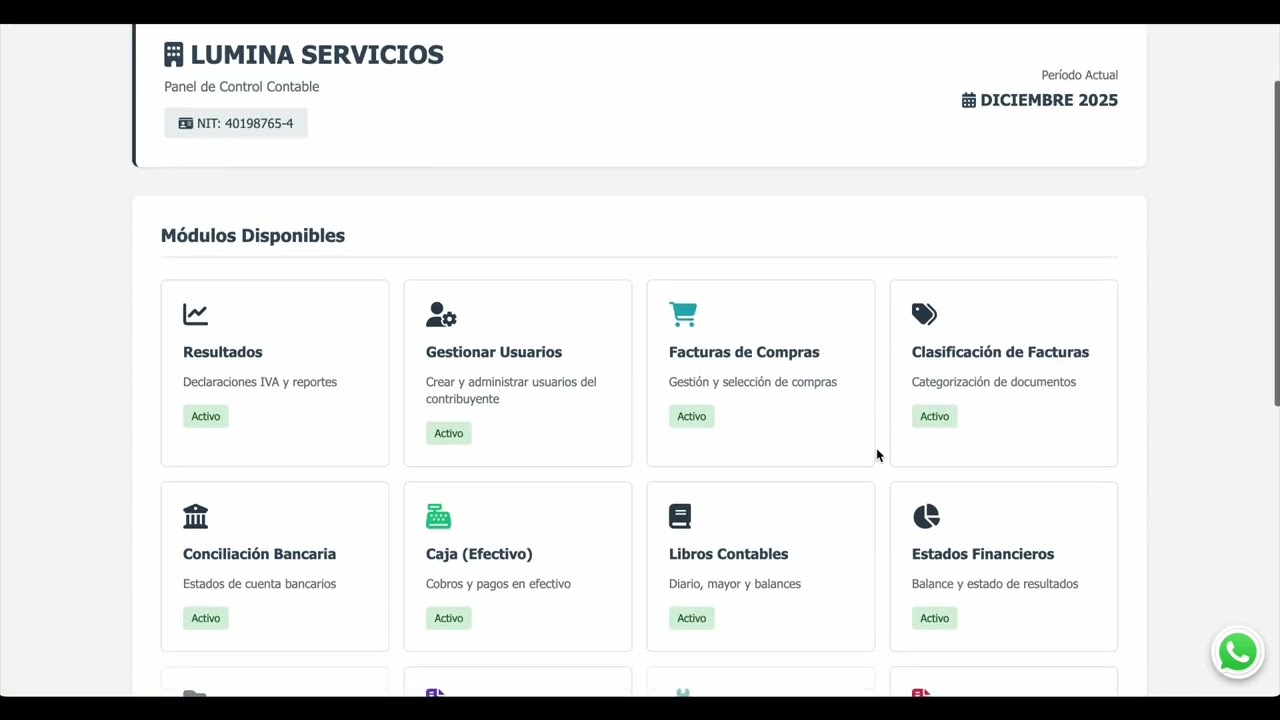Click the Activo badge under Gestionar Usuarios
The image size is (1280, 720).
click(x=449, y=433)
